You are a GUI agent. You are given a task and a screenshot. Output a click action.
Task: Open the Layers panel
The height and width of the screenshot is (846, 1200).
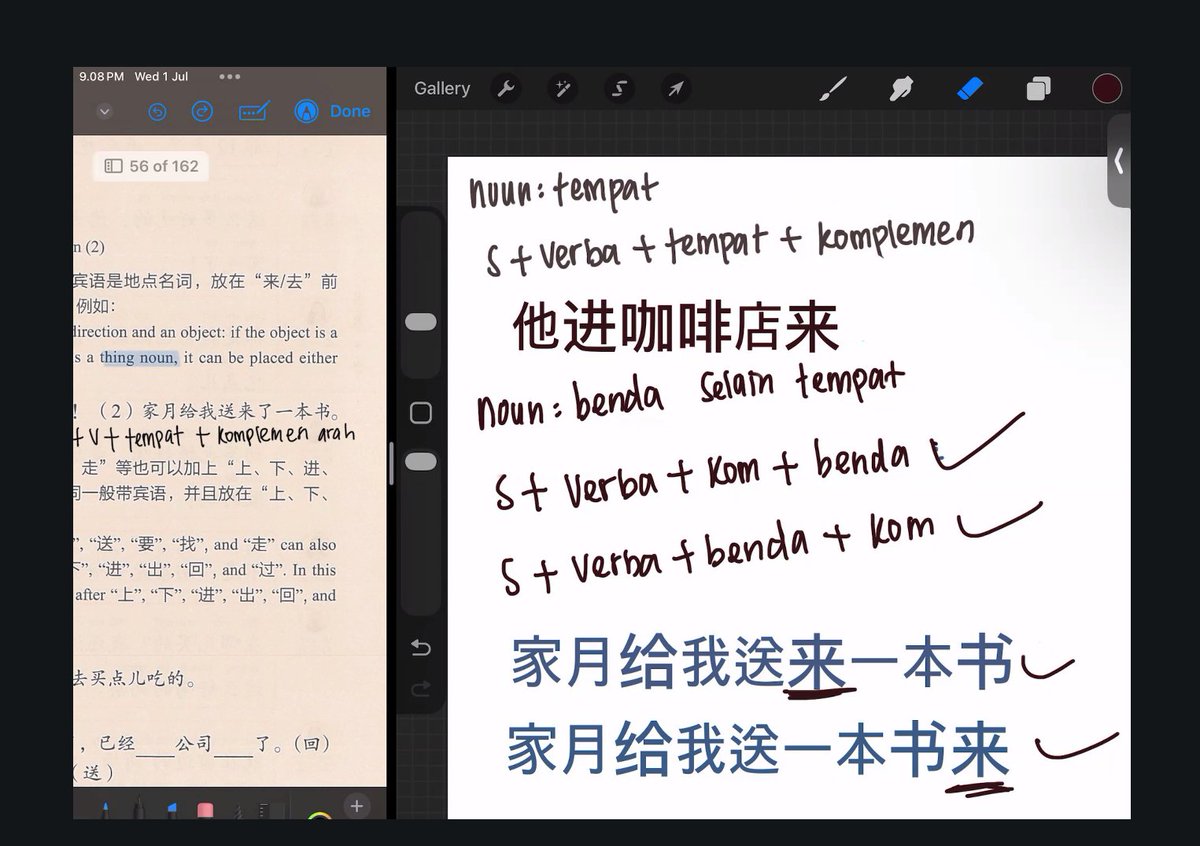click(1038, 89)
